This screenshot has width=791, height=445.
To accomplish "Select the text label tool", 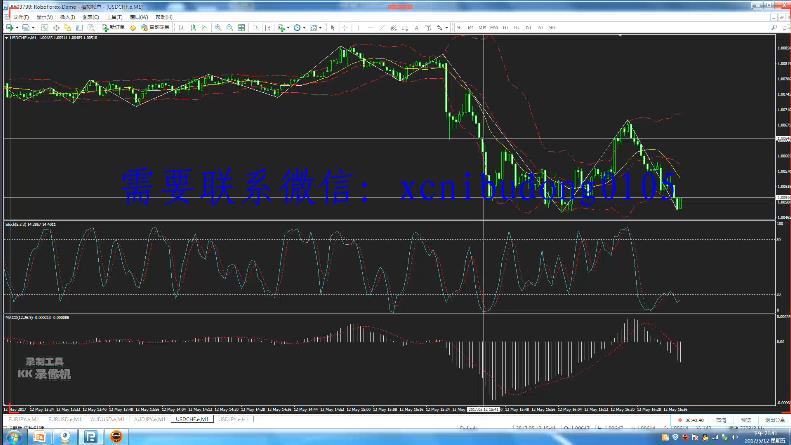I will click(428, 28).
